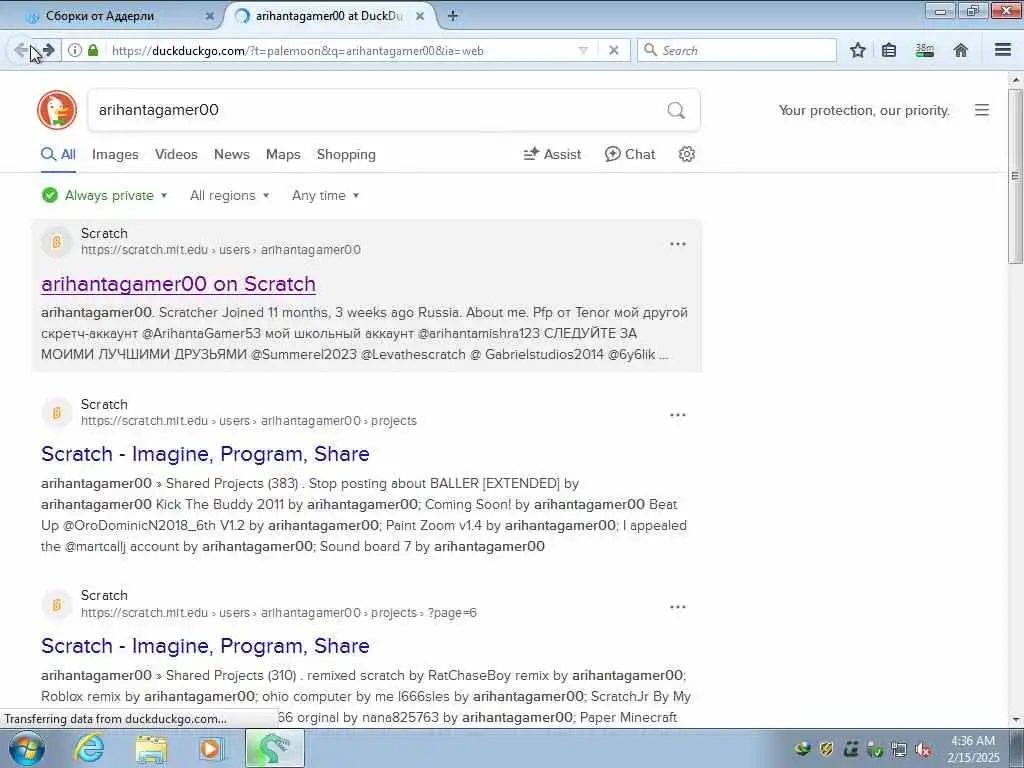Open more options for page=6 result
The image size is (1024, 768).
point(678,607)
